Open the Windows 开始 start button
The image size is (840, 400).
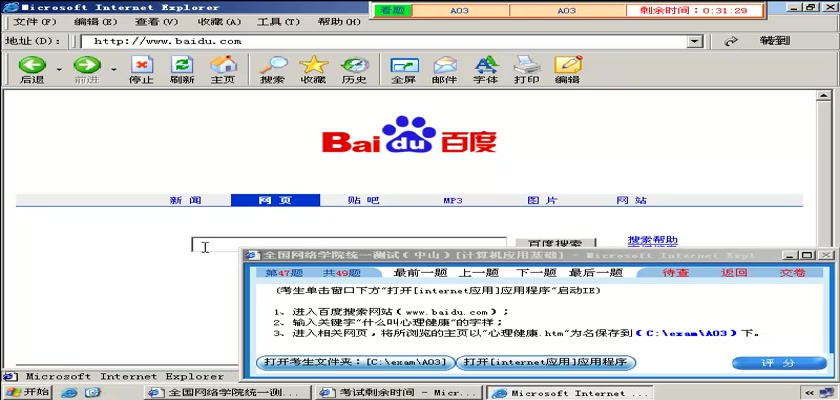coord(26,392)
